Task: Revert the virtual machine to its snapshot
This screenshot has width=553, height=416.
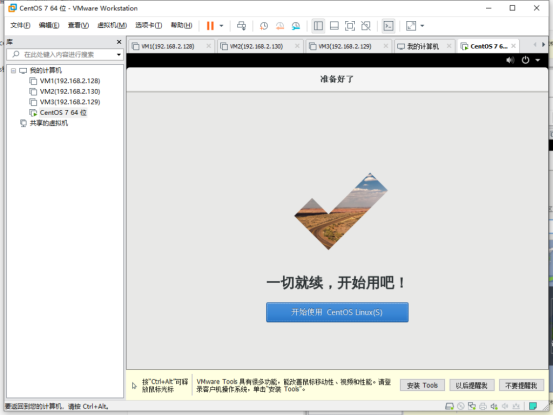Action: pos(280,26)
